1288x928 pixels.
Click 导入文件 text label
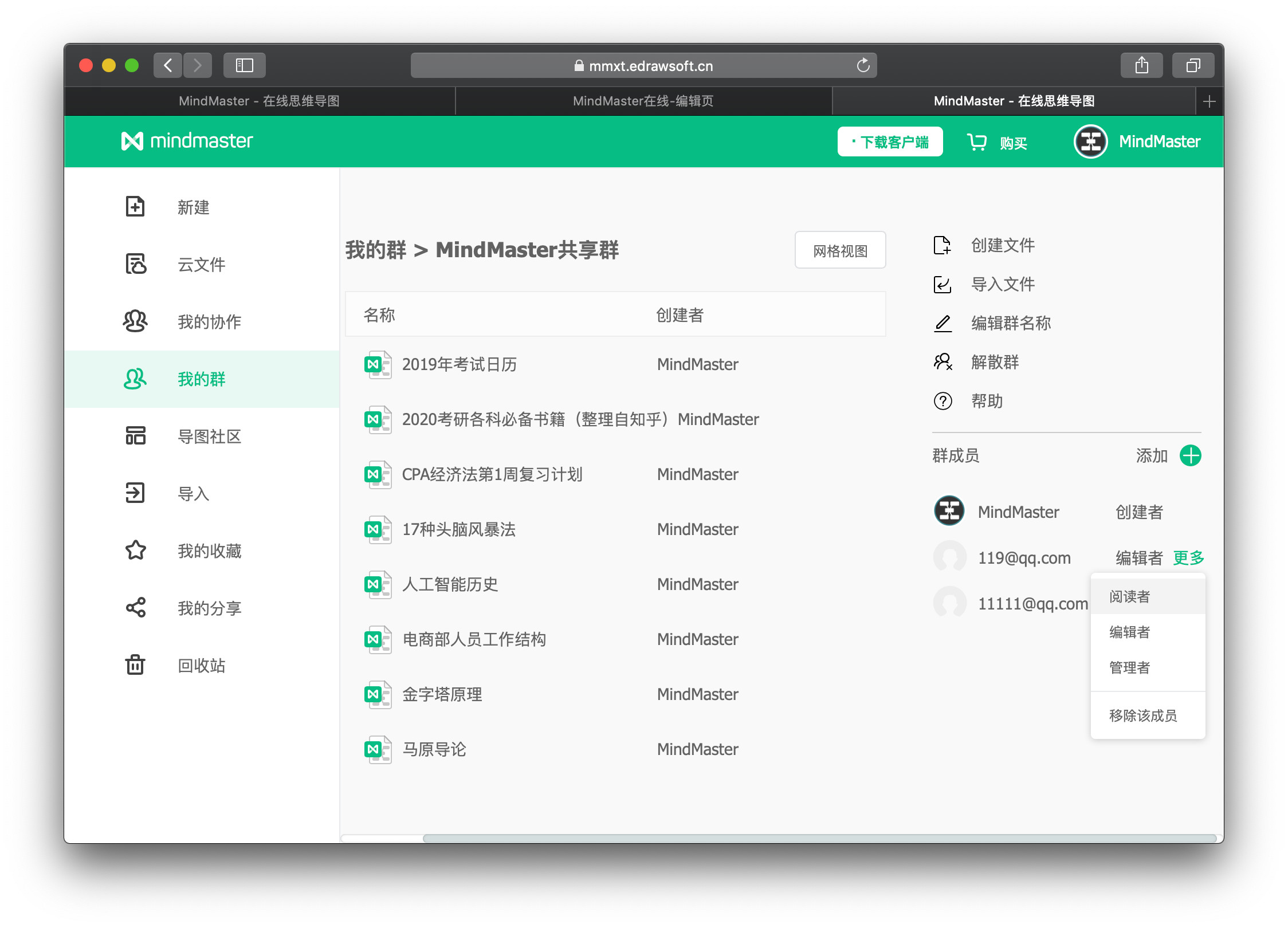tap(1003, 284)
